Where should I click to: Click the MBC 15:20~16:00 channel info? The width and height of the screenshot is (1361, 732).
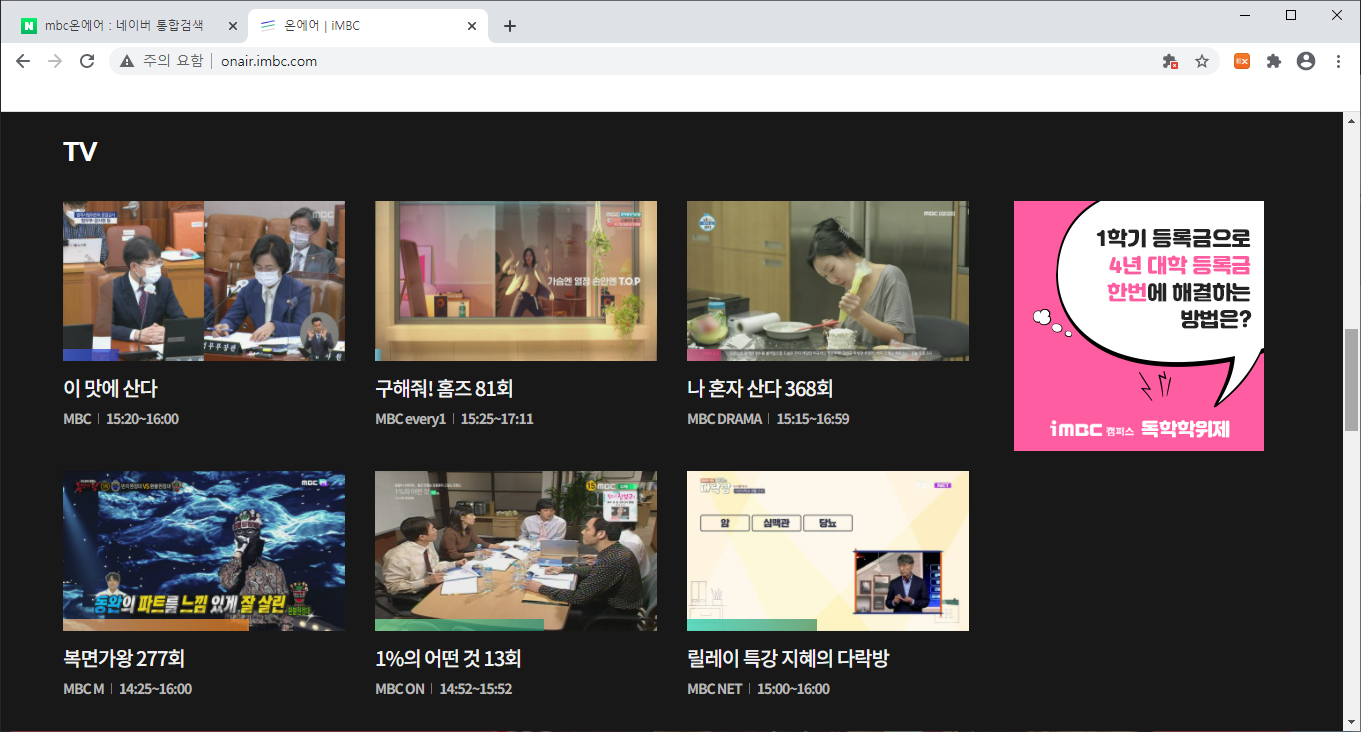coord(121,419)
